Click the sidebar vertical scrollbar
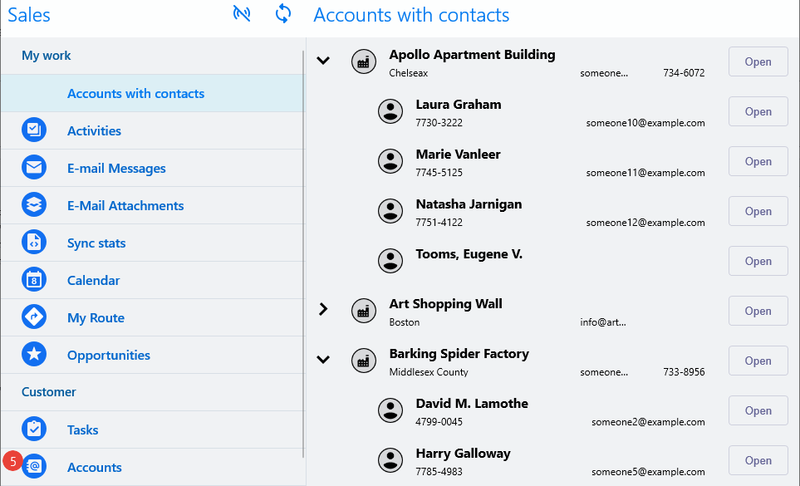 304,250
